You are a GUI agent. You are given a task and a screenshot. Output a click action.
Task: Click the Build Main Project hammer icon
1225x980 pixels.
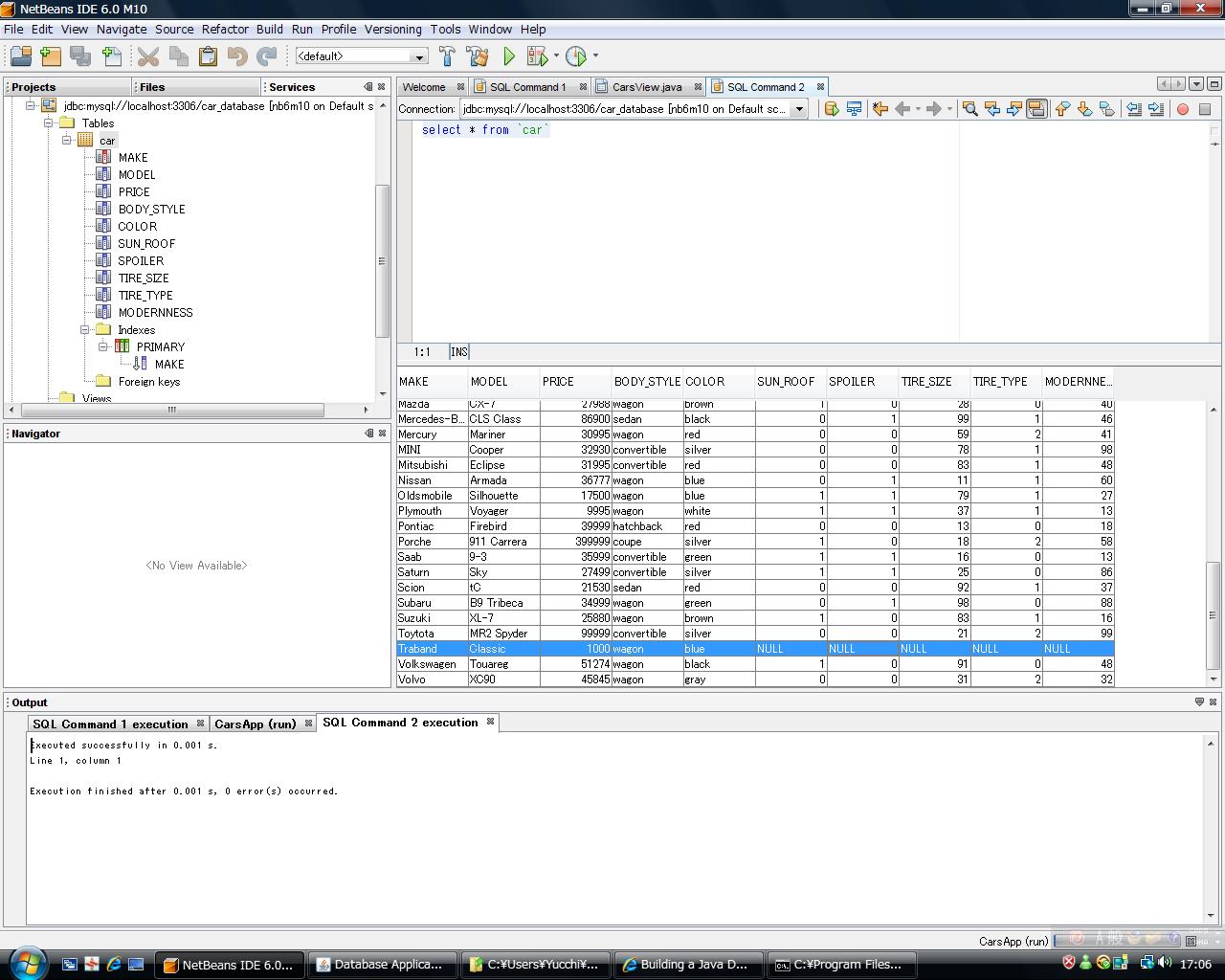pos(447,56)
